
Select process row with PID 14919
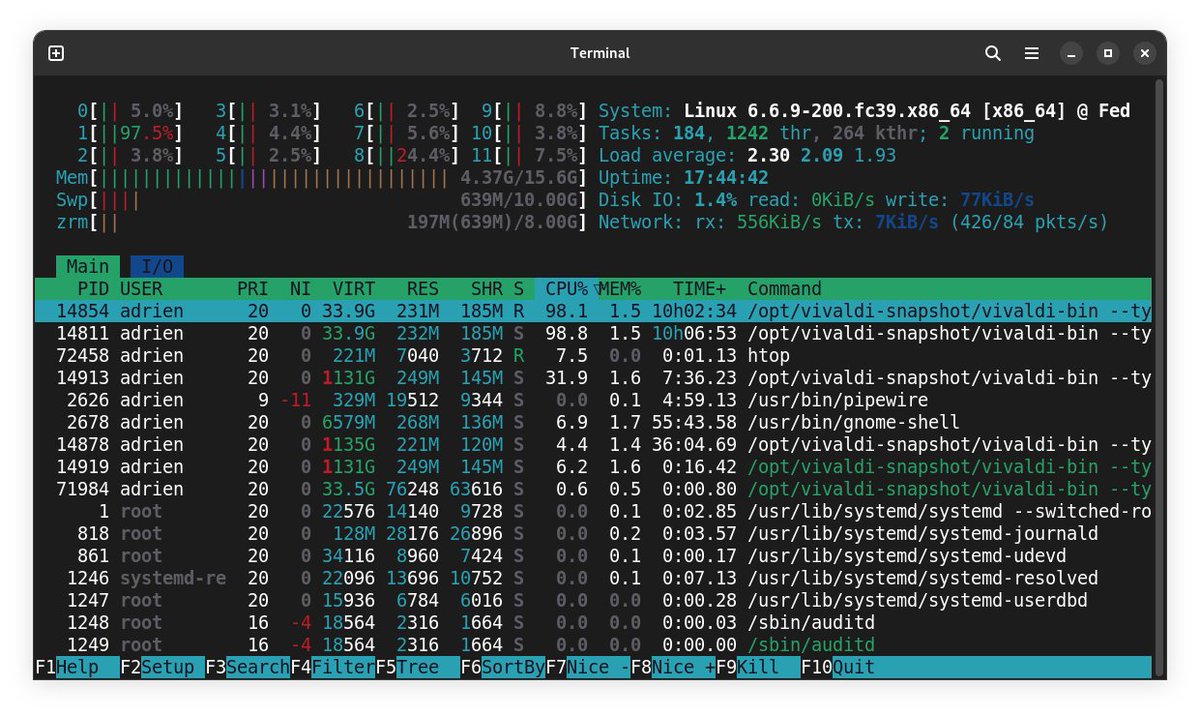(x=593, y=467)
